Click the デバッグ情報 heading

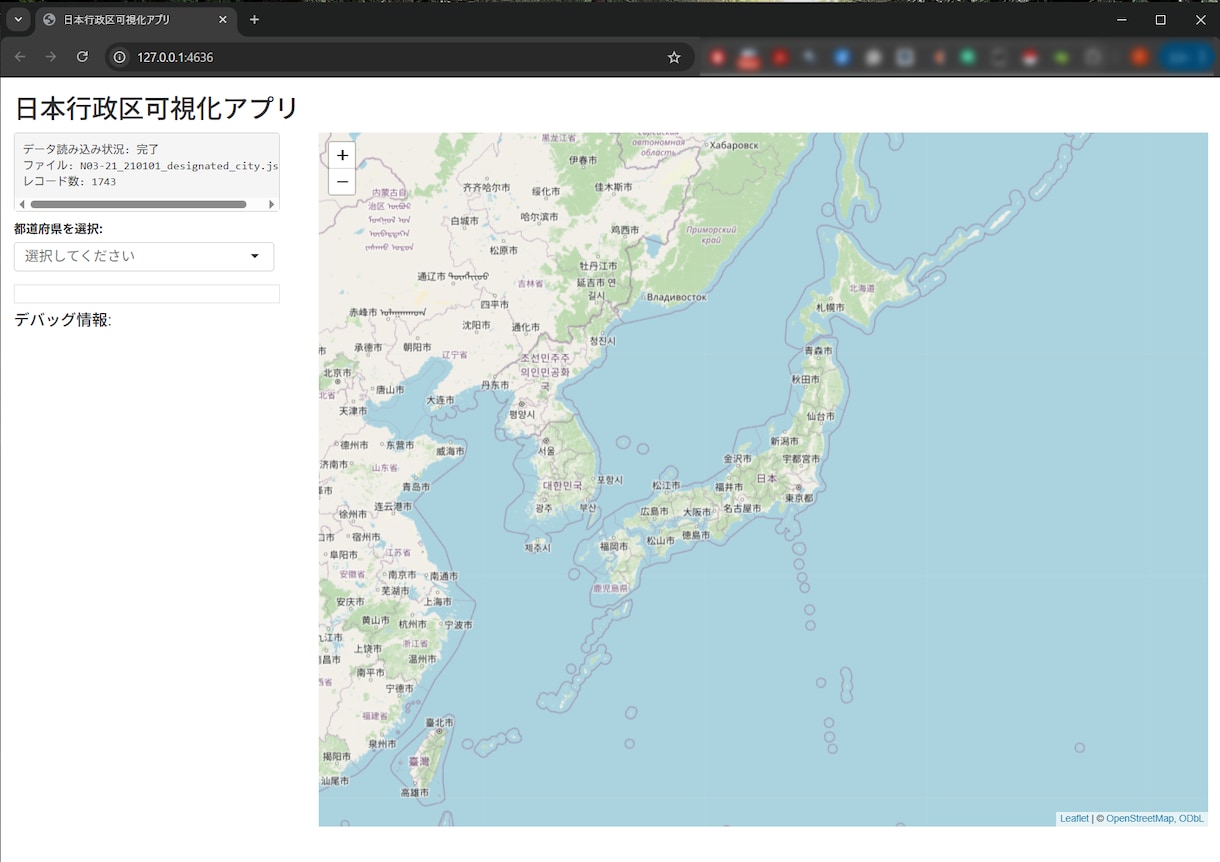click(63, 320)
